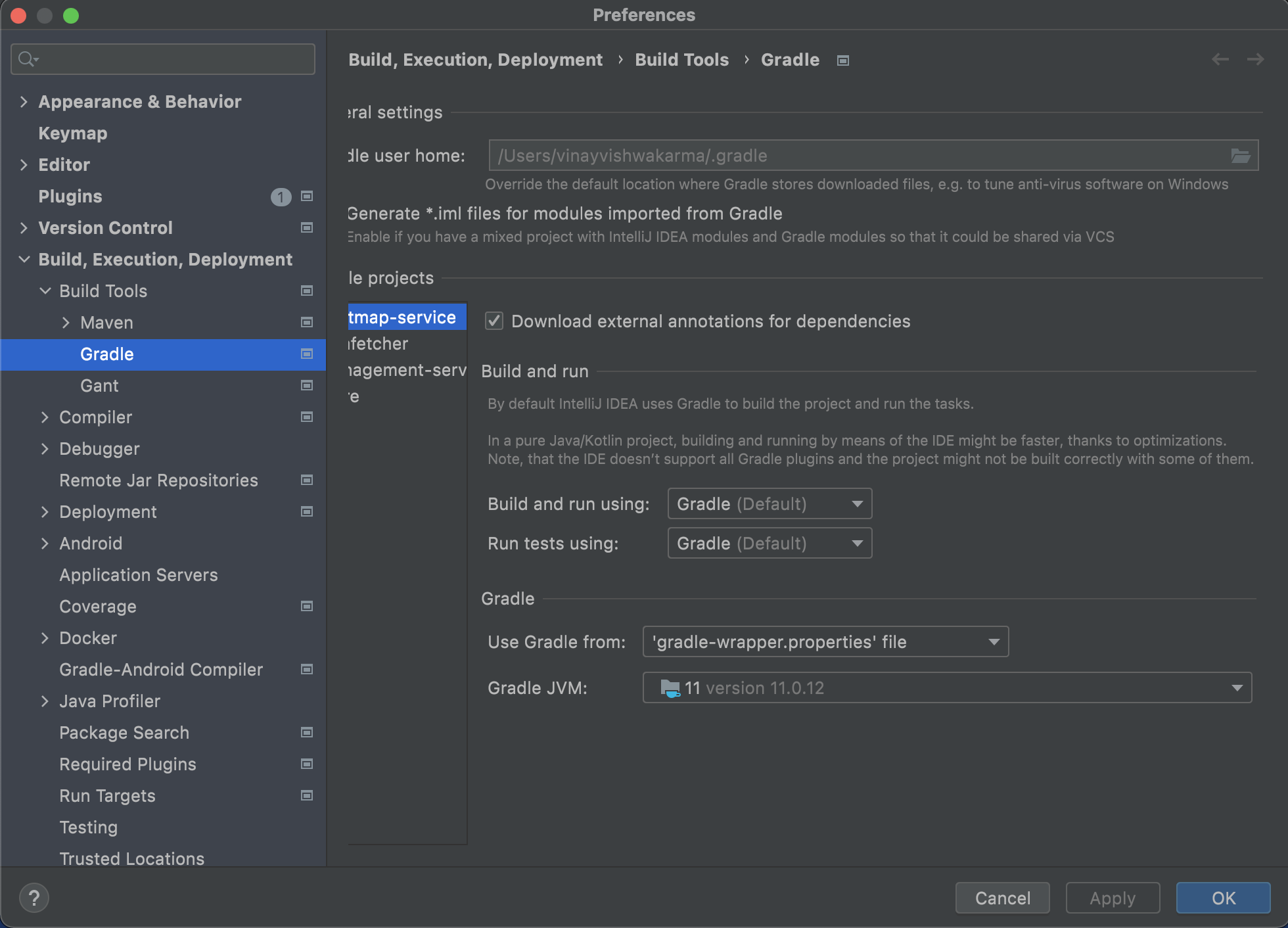Focus the settings search field

click(163, 59)
